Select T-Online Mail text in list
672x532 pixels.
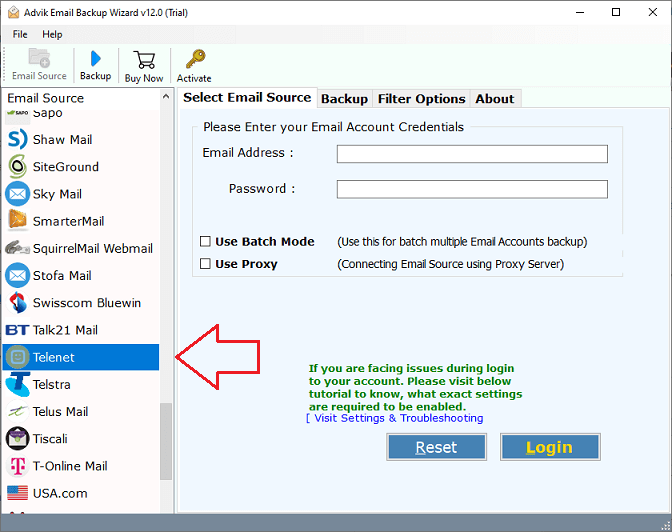click(x=70, y=466)
